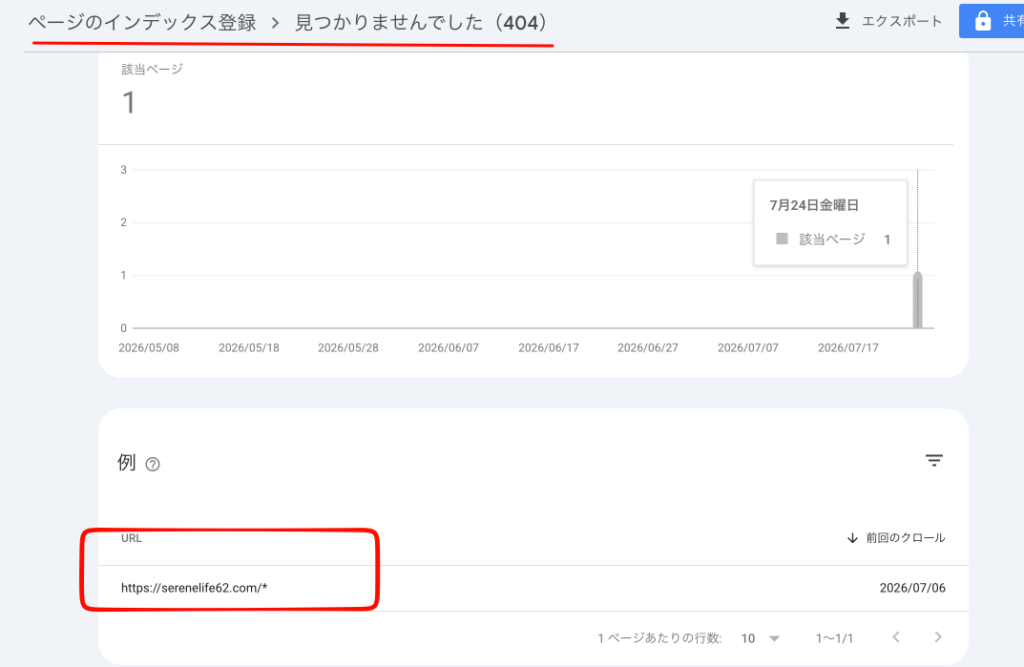Select 見つかりませんでした（404）breadcrumb title
The image size is (1024, 667).
pos(421,23)
